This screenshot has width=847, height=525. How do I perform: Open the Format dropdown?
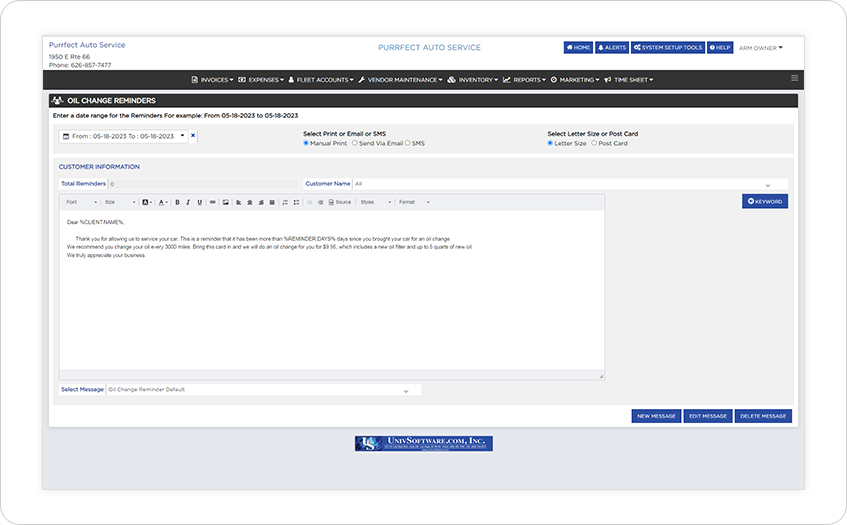[x=414, y=203]
